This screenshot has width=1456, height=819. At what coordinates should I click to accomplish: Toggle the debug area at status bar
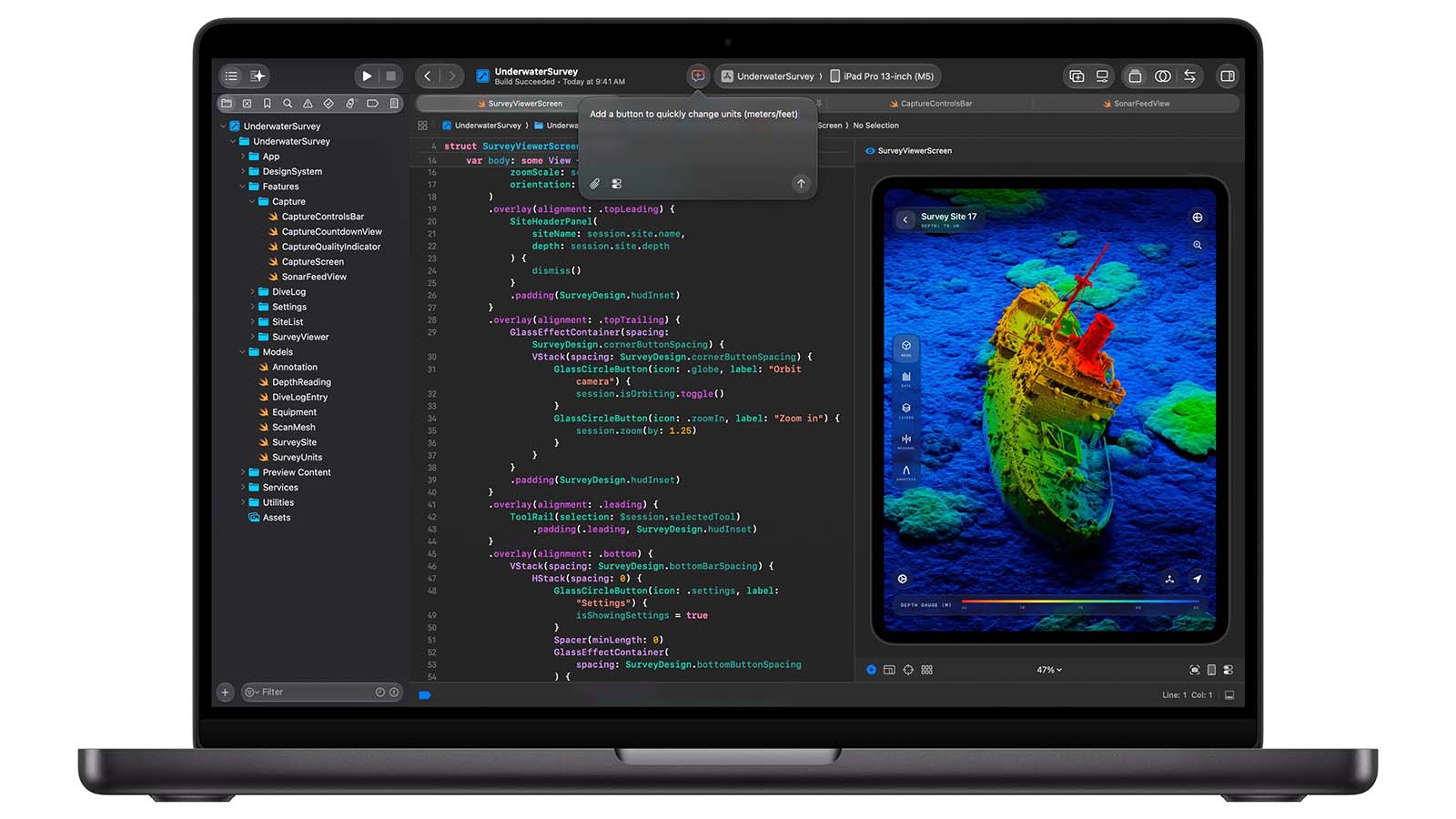click(1229, 695)
